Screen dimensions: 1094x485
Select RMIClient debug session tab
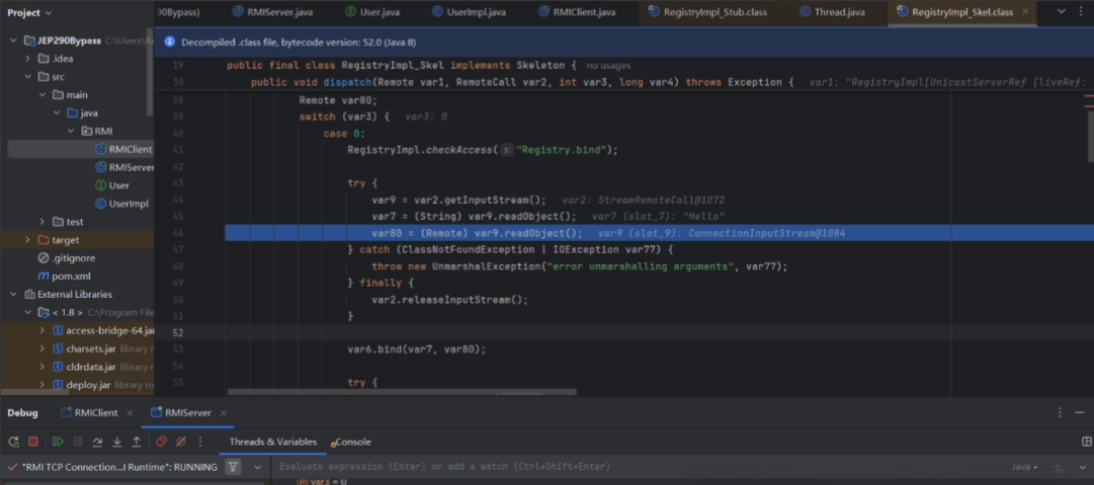point(90,412)
